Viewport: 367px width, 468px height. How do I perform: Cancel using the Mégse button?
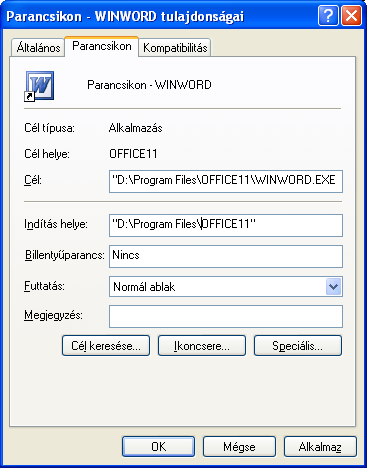click(x=239, y=447)
